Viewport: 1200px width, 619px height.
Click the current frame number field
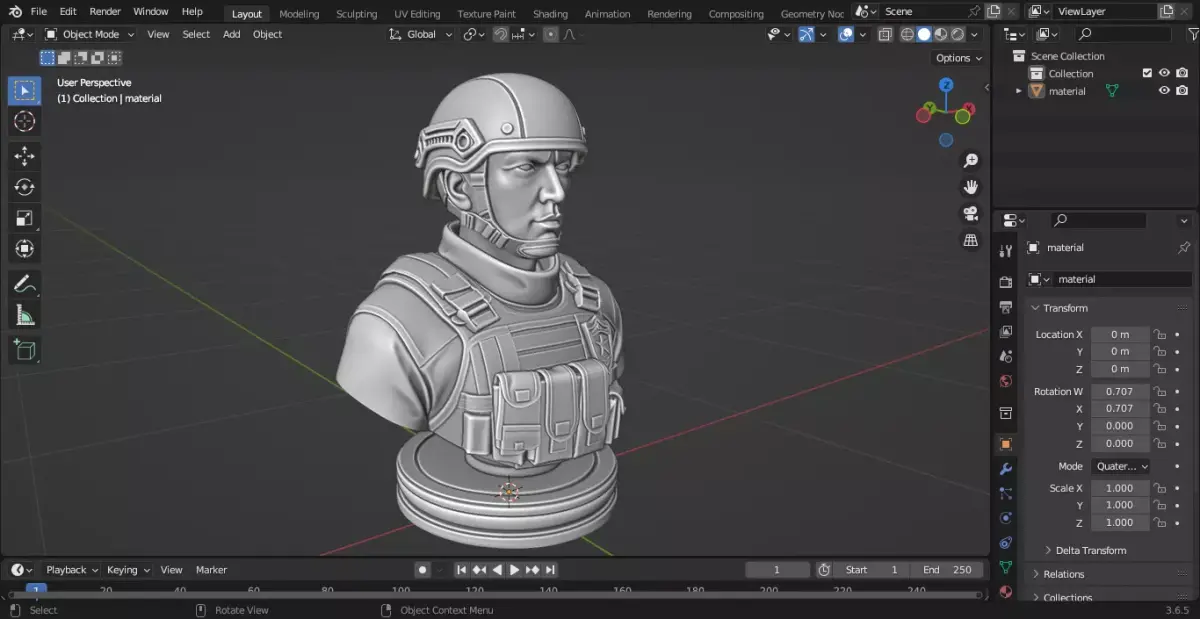777,570
